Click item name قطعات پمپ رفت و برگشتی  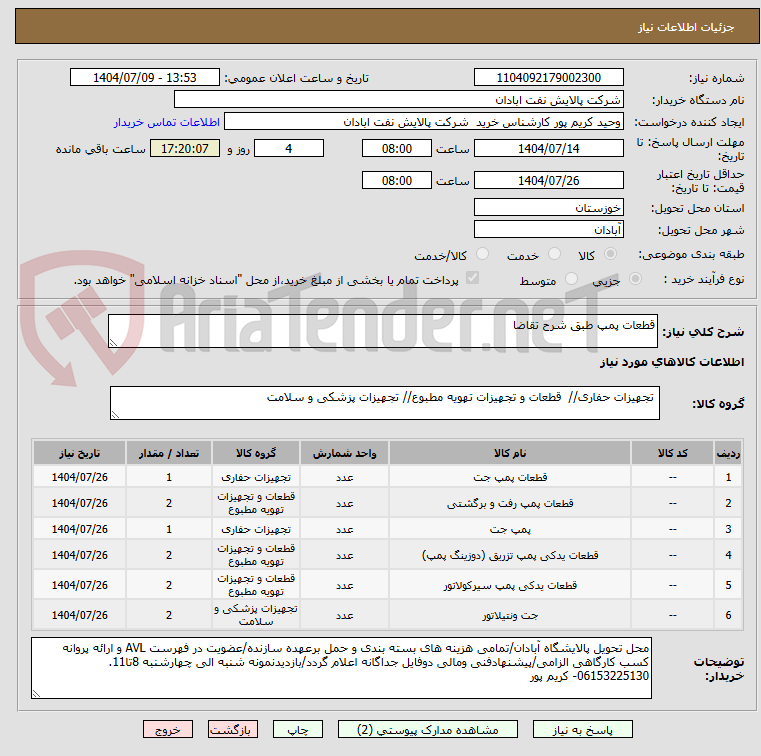point(510,504)
